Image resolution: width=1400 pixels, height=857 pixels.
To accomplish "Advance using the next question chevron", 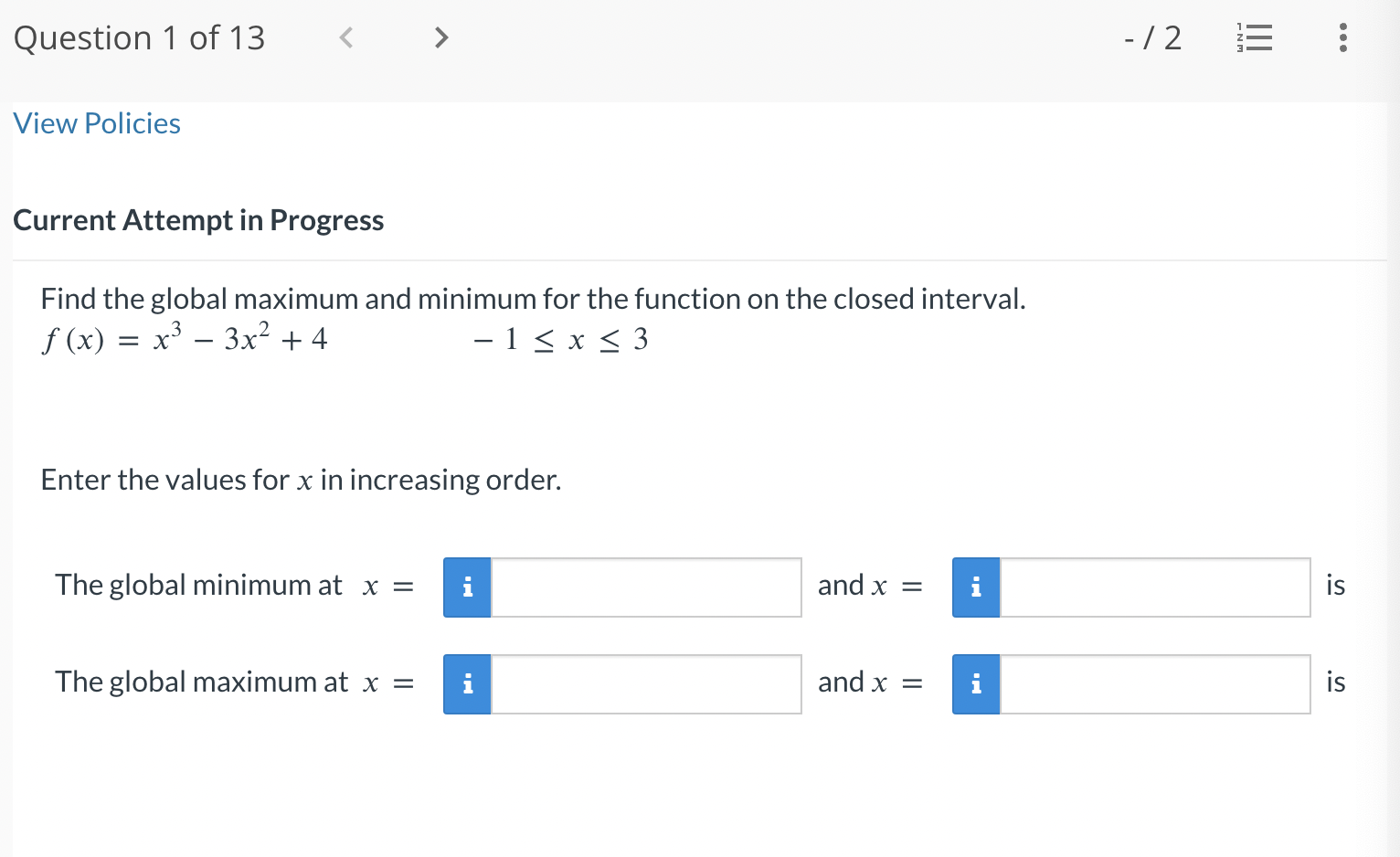I will coord(440,37).
